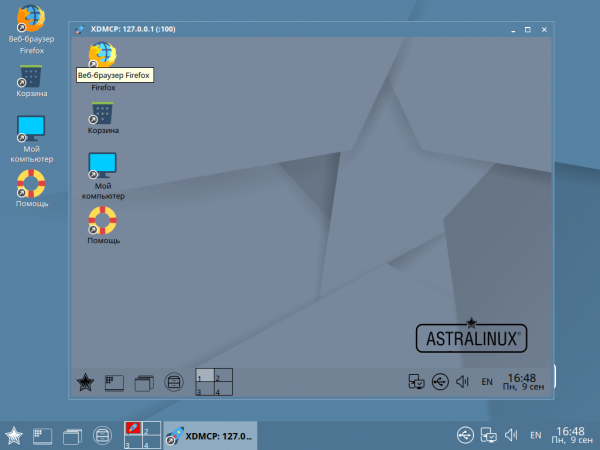Switch to workspace 2 in the remote session pager
The image size is (600, 450).
tap(223, 375)
